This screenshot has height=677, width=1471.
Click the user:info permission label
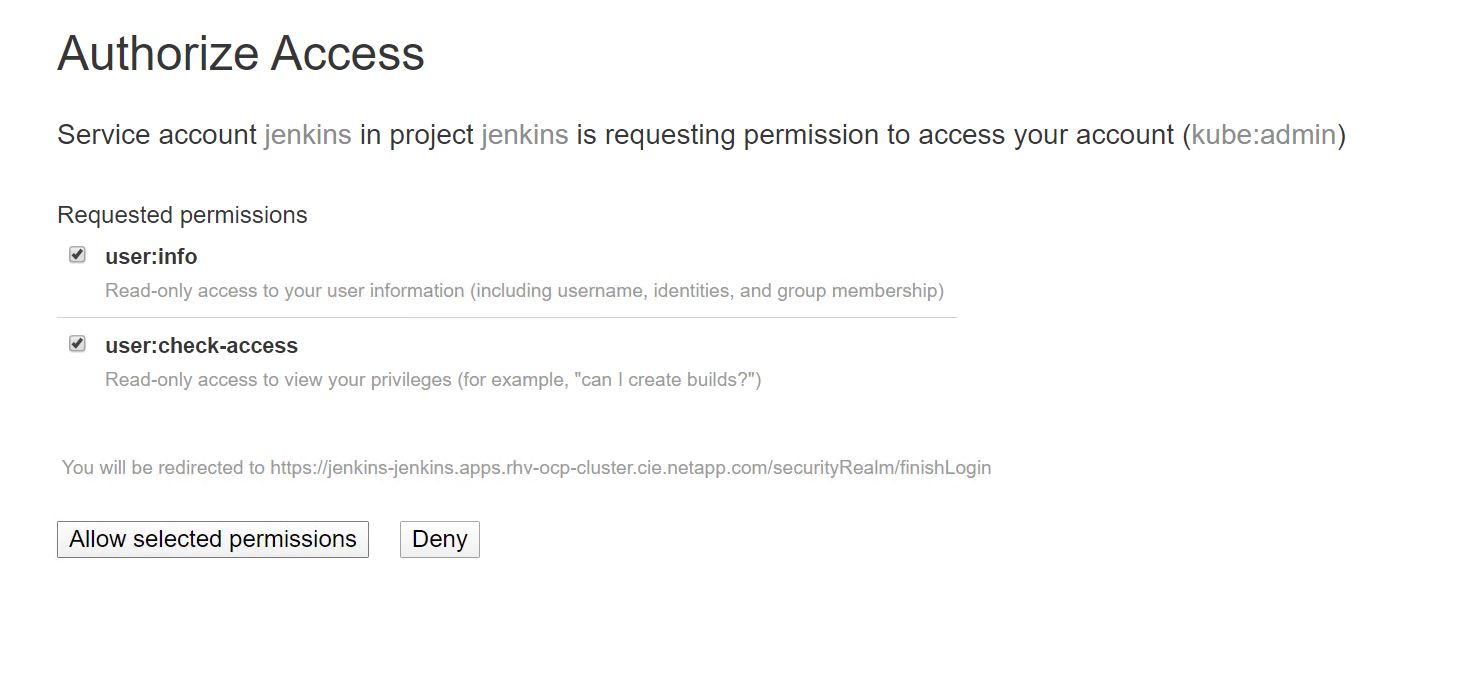point(151,257)
